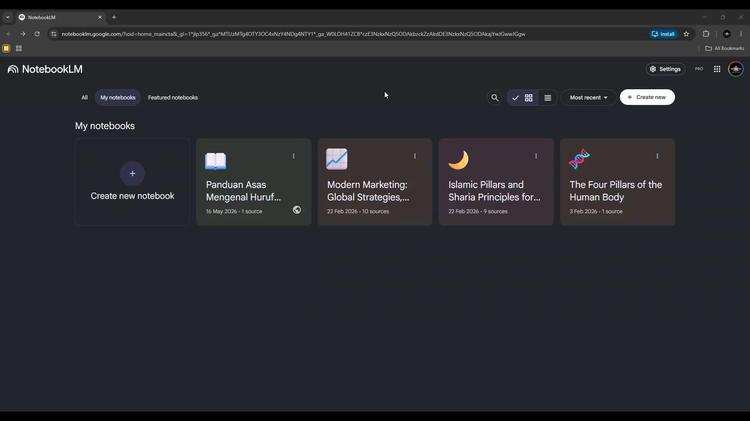Open the account profile avatar
The width and height of the screenshot is (750, 421).
736,69
